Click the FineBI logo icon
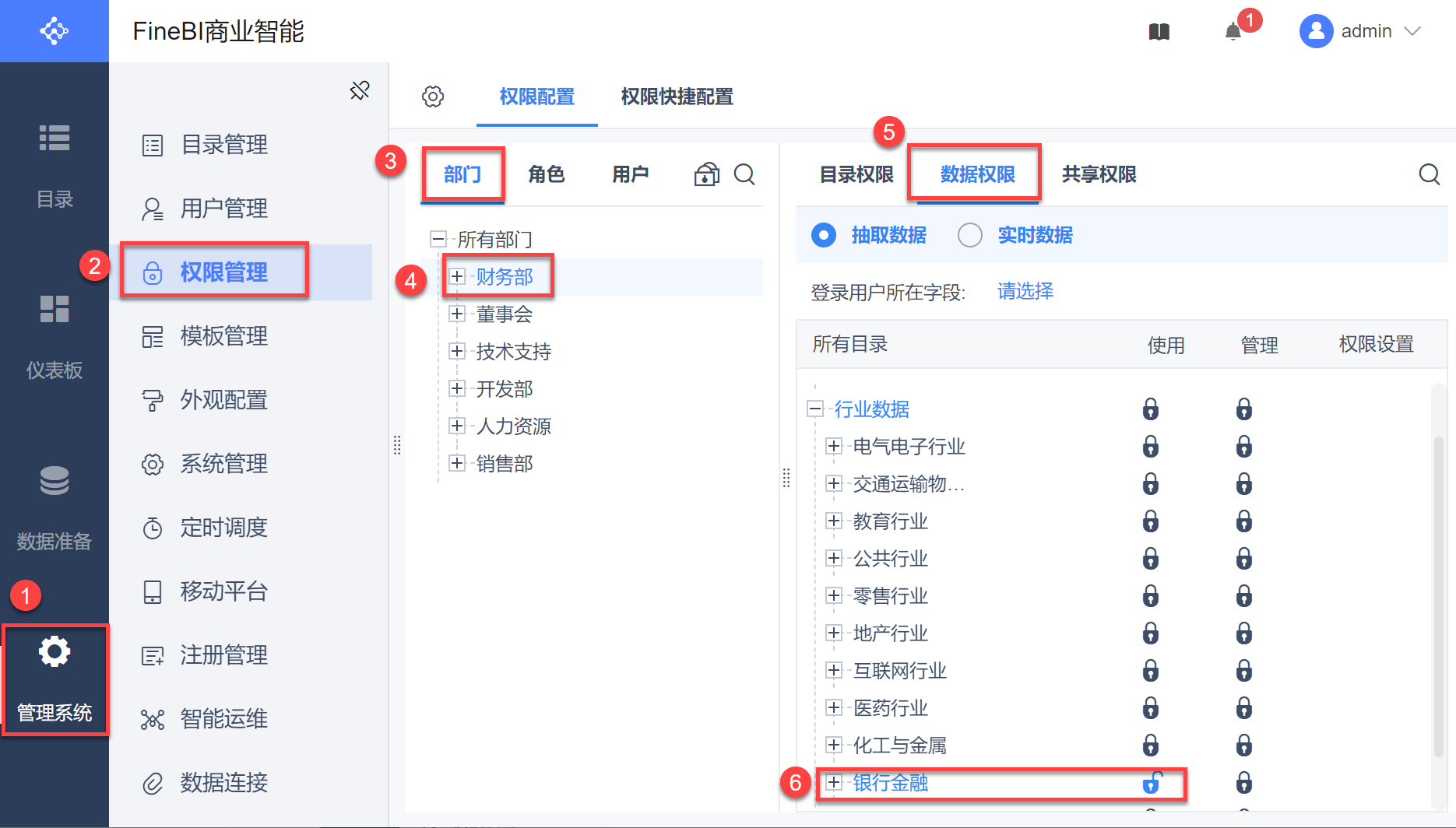This screenshot has height=828, width=1456. 54,31
